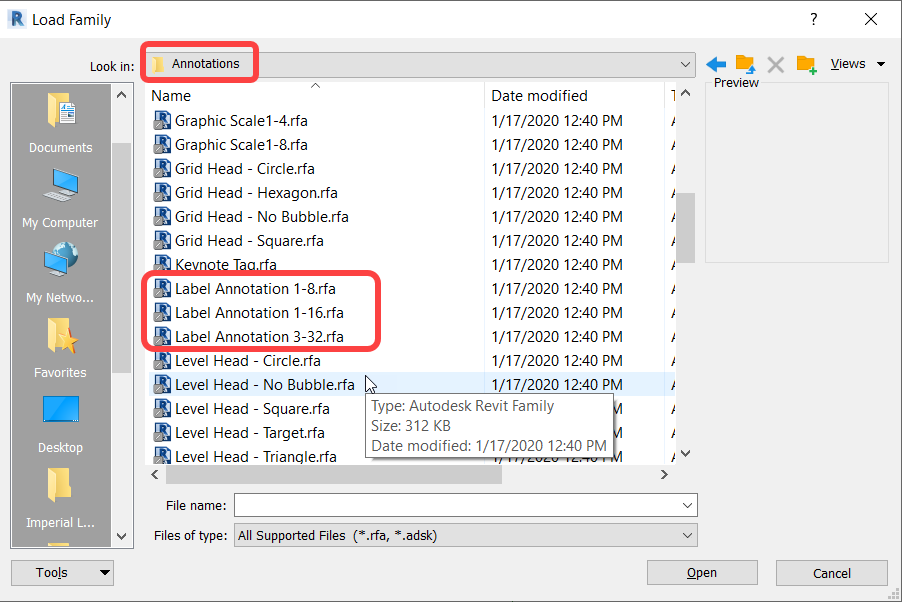Viewport: 902px width, 602px height.
Task: Click the Cancel button
Action: pos(831,572)
